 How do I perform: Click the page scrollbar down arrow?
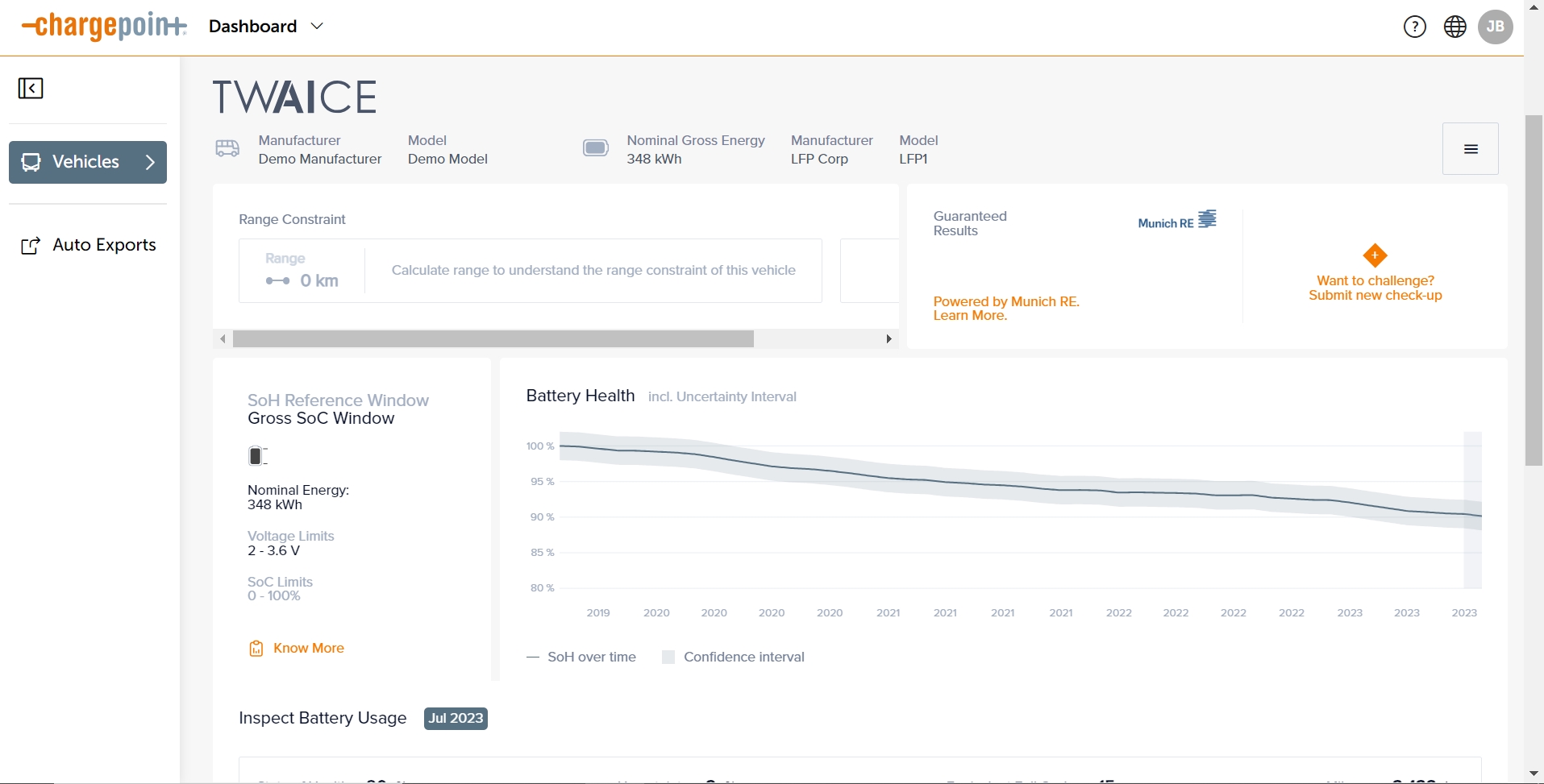coord(1534,774)
